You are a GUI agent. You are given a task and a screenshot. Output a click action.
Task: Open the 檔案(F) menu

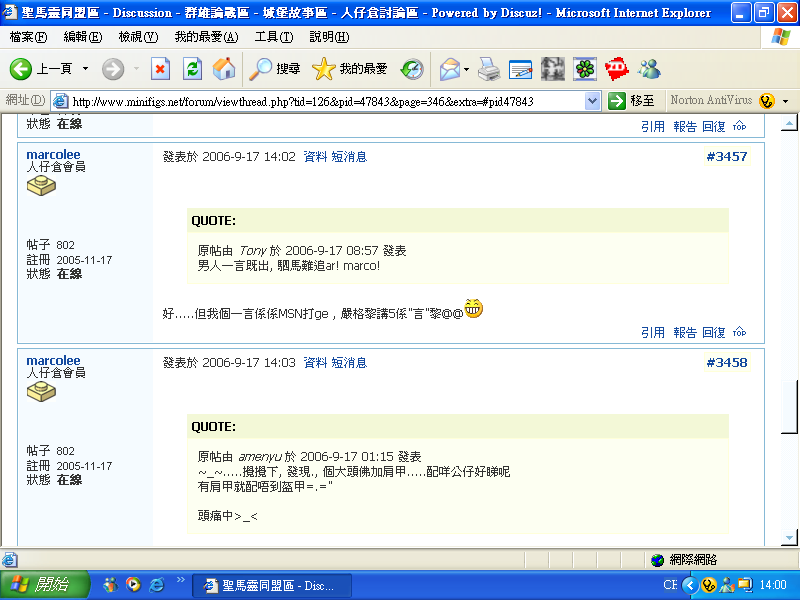[29, 37]
